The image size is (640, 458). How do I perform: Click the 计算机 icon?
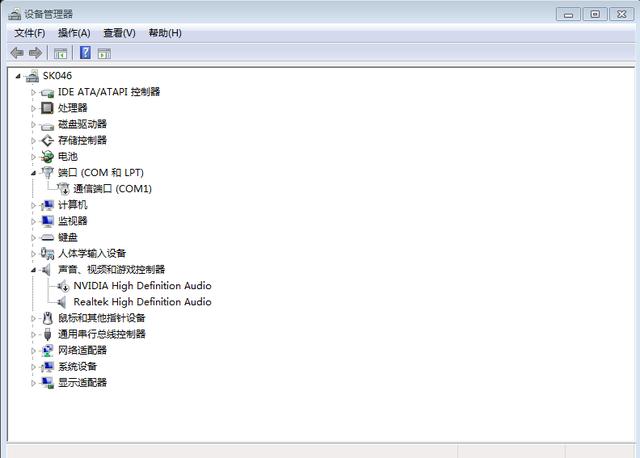click(47, 205)
